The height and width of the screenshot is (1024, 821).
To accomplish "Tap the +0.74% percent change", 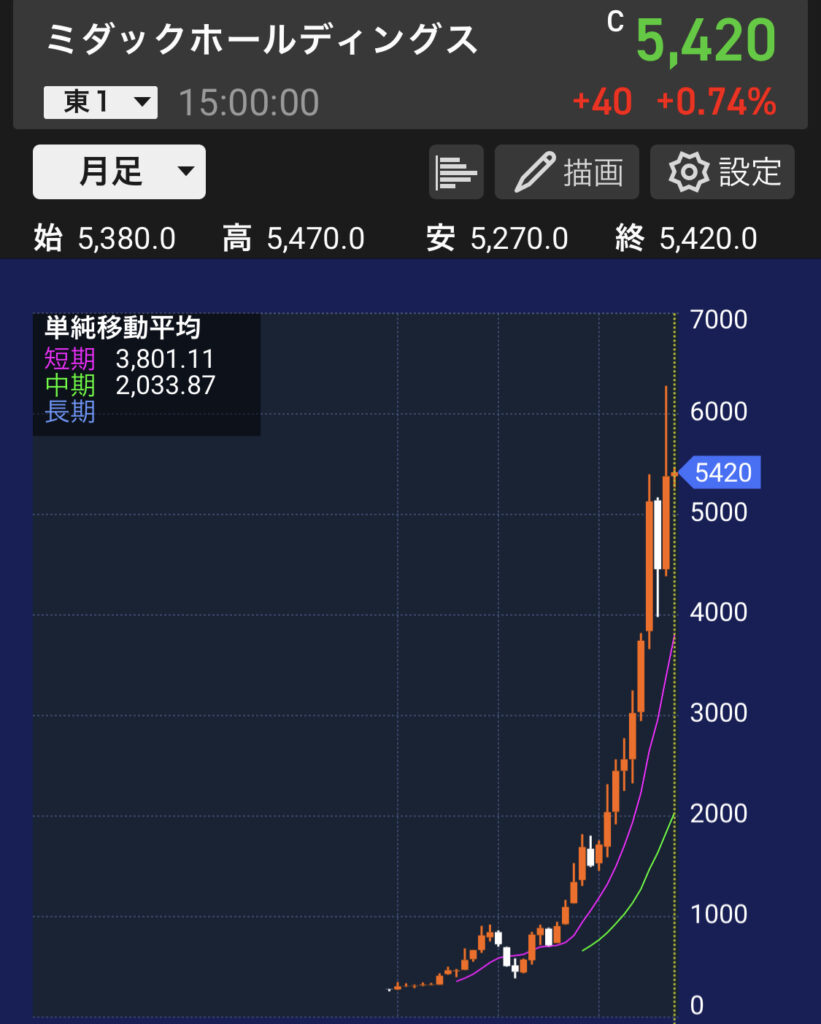I will coord(716,102).
